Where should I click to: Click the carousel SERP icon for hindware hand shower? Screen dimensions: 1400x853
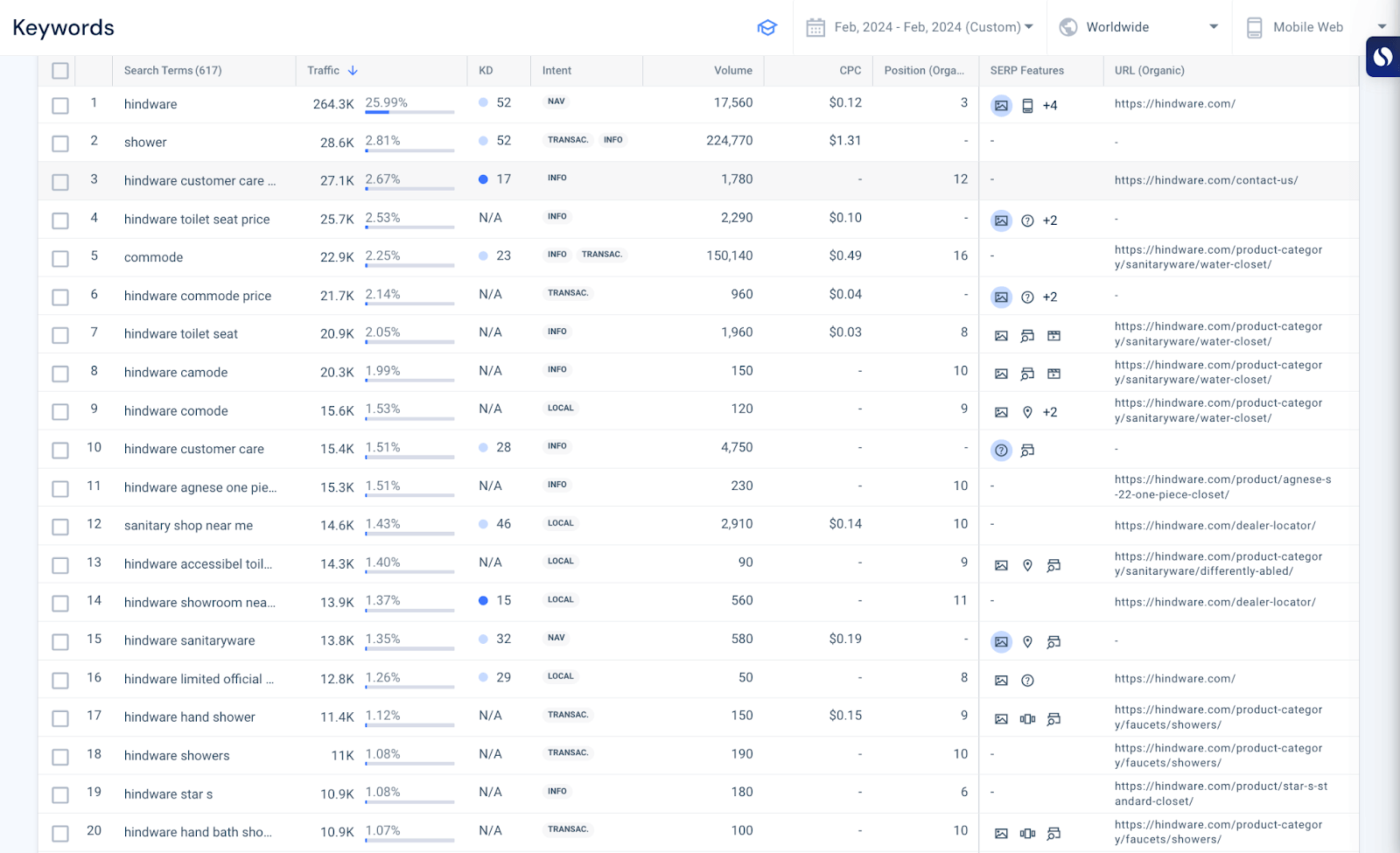pos(1027,719)
